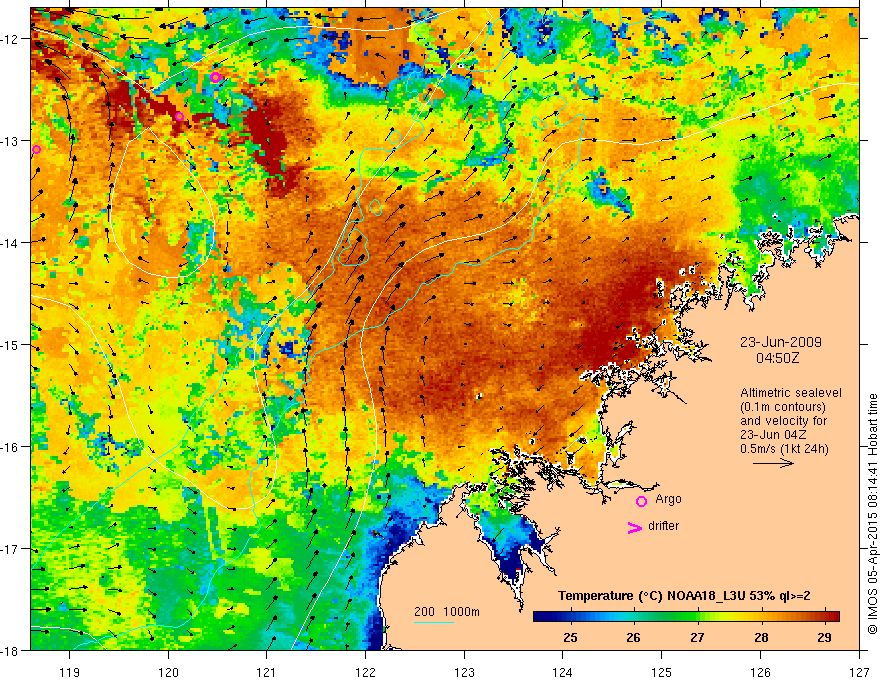Click the latitude axis label '-12'
Image resolution: width=880 pixels, height=680 pixels.
tap(10, 39)
